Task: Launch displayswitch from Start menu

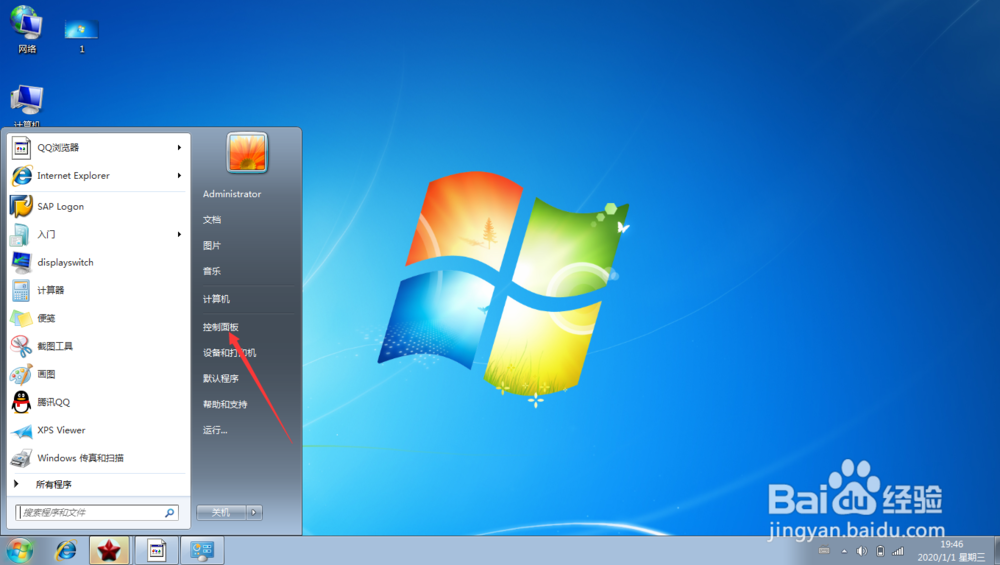Action: 98,262
